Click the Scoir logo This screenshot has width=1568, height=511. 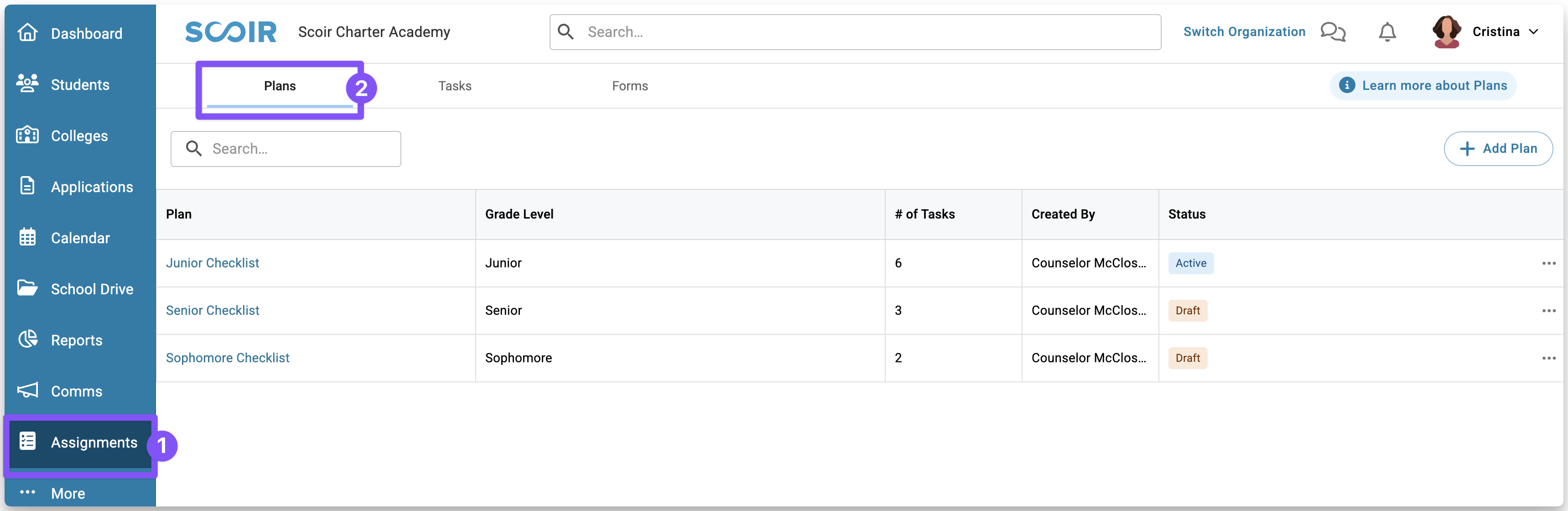pos(231,31)
